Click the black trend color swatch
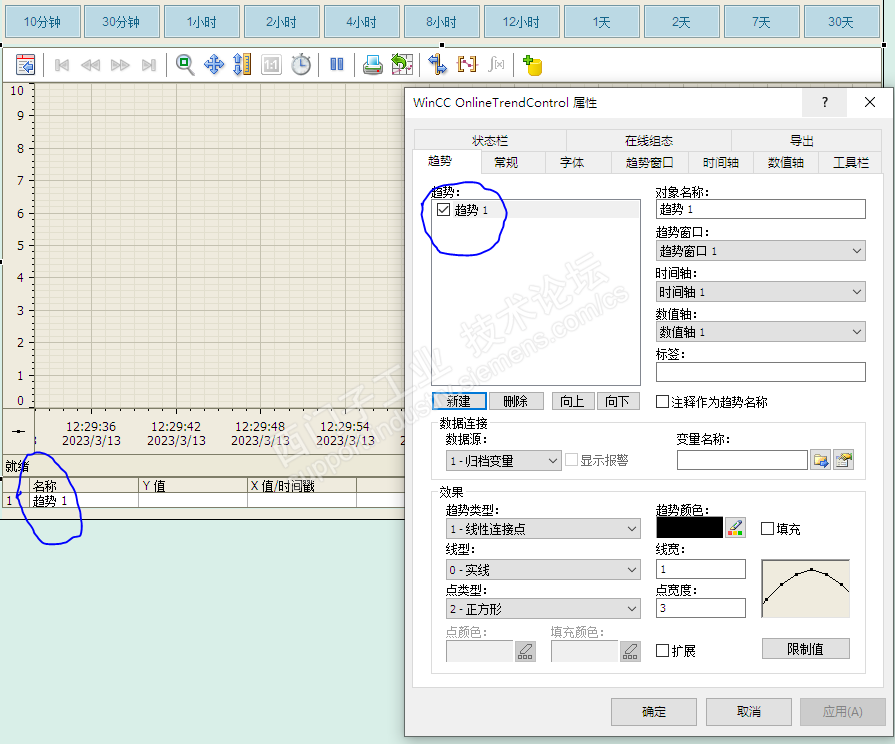Image resolution: width=895 pixels, height=744 pixels. pyautogui.click(x=689, y=528)
